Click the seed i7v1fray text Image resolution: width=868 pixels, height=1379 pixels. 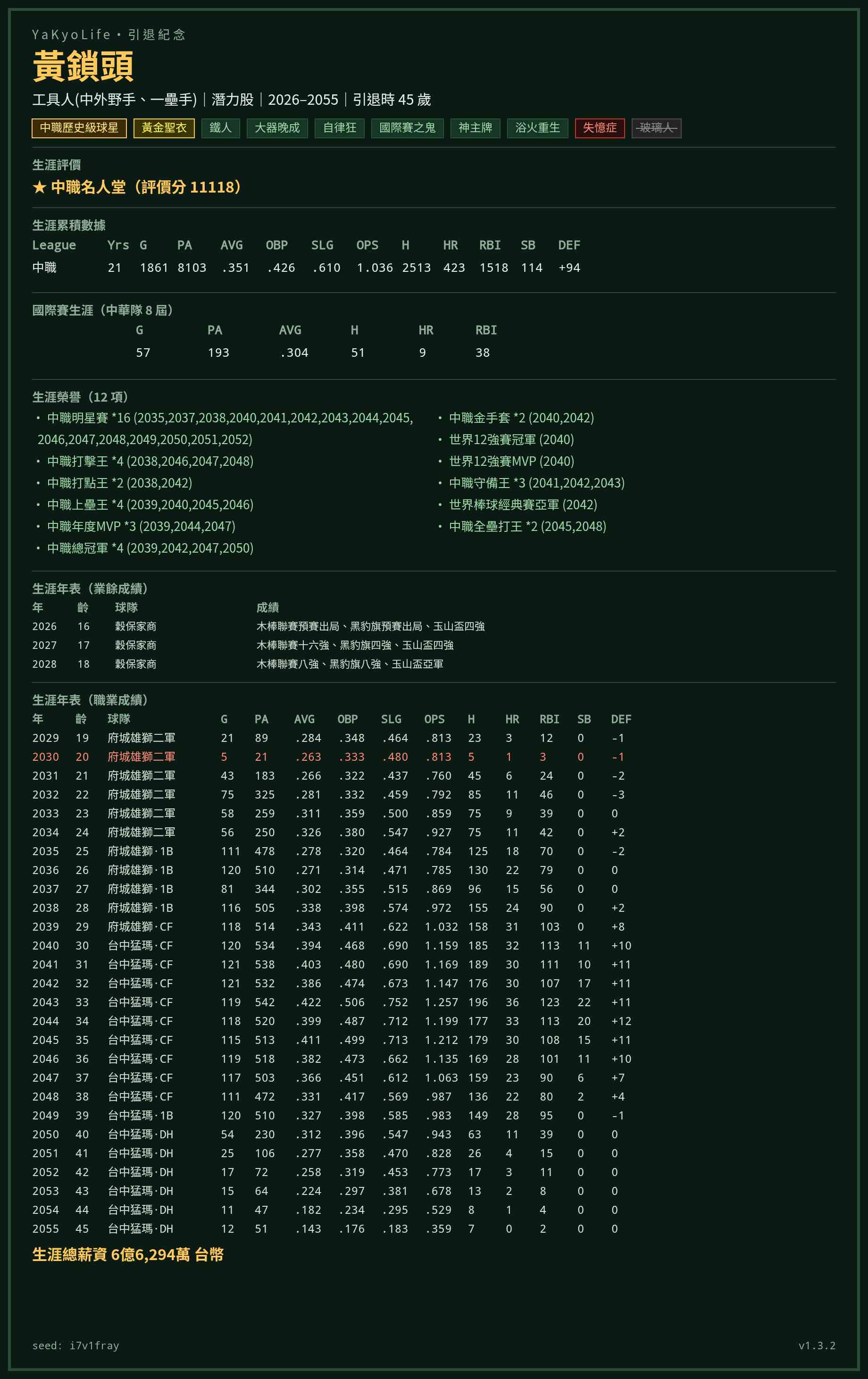coord(75,1345)
